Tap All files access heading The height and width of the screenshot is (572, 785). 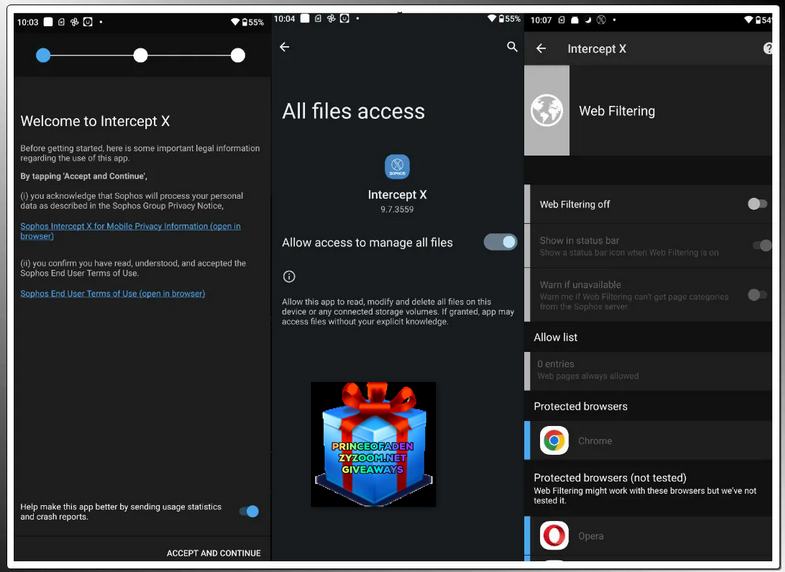(x=353, y=111)
